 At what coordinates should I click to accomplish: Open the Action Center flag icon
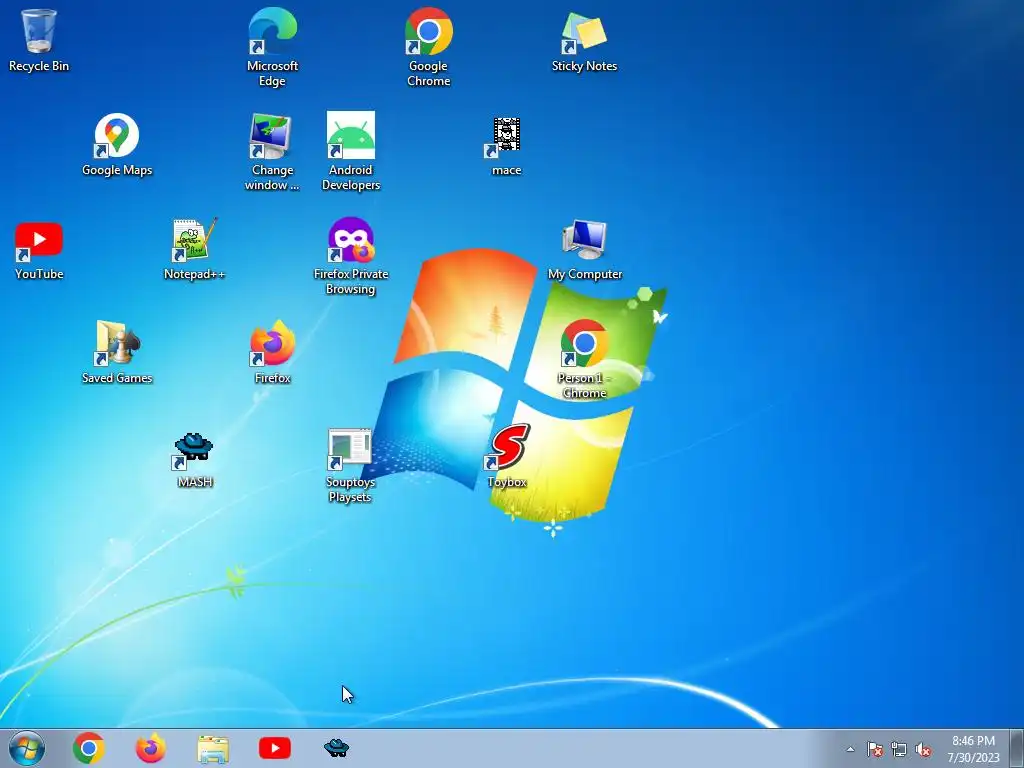(874, 749)
